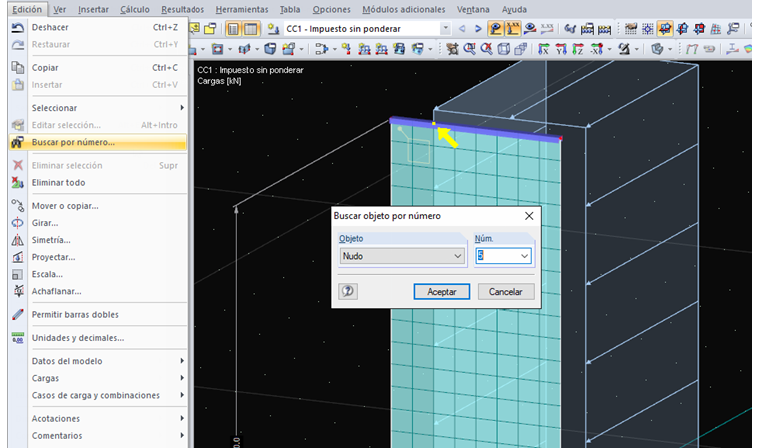Open the Opciones menu
This screenshot has width=760, height=448.
tap(332, 9)
